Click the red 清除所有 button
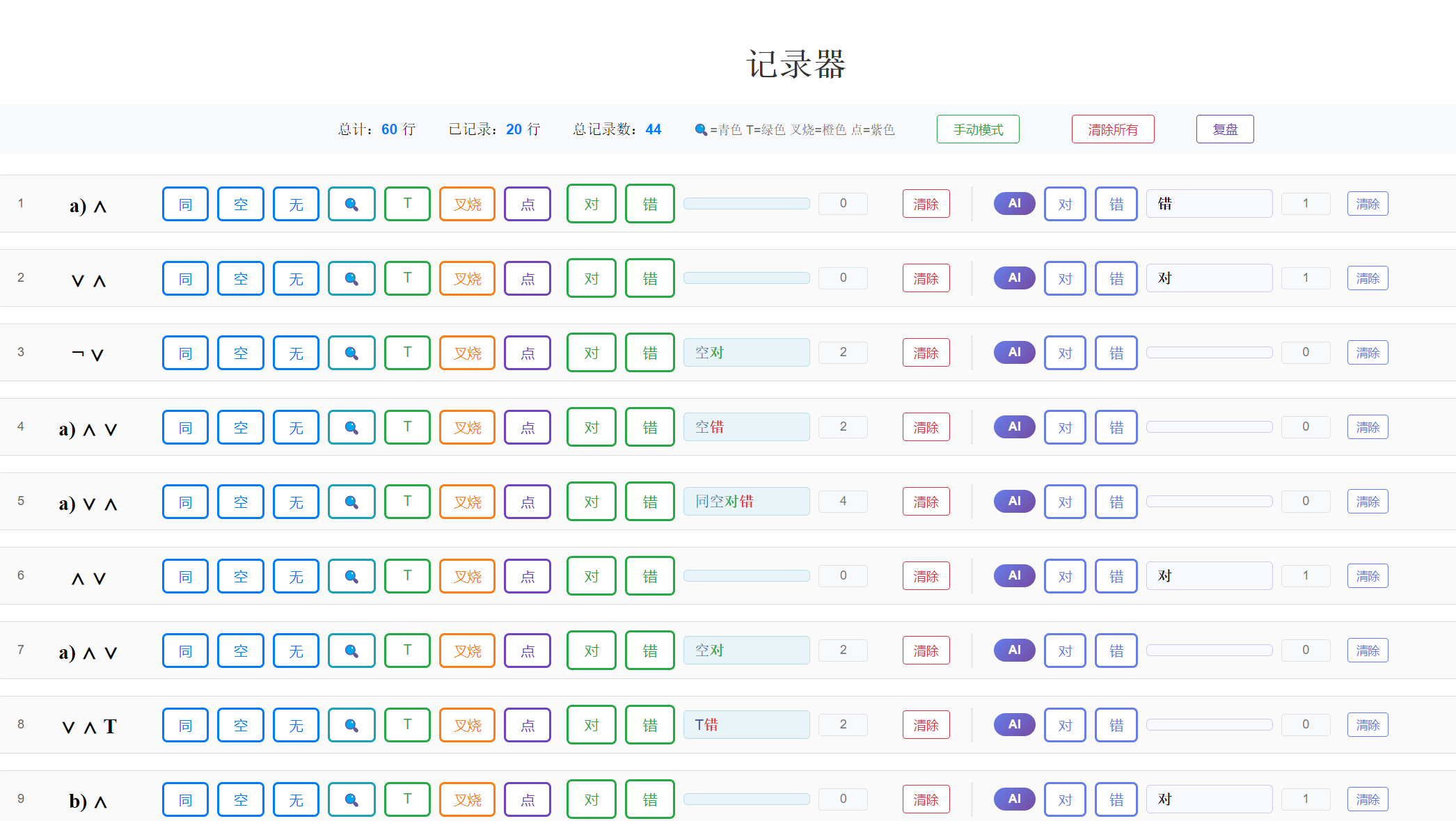The width and height of the screenshot is (1456, 821). click(x=1112, y=129)
